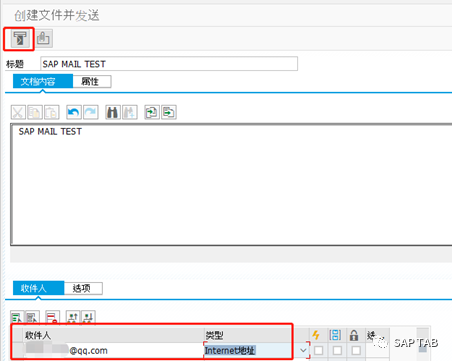Click the Express mail lightning column header
The width and height of the screenshot is (452, 361).
pyautogui.click(x=316, y=335)
